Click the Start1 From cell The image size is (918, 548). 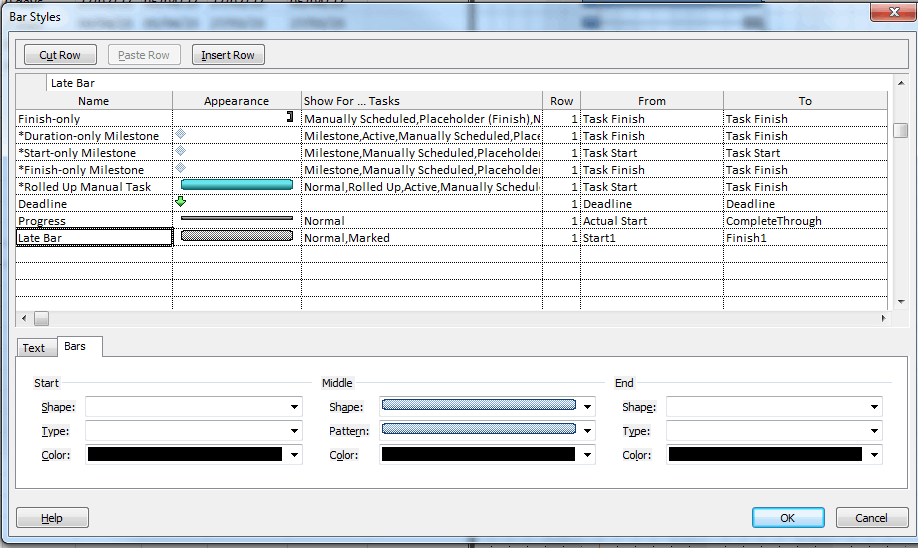point(652,238)
